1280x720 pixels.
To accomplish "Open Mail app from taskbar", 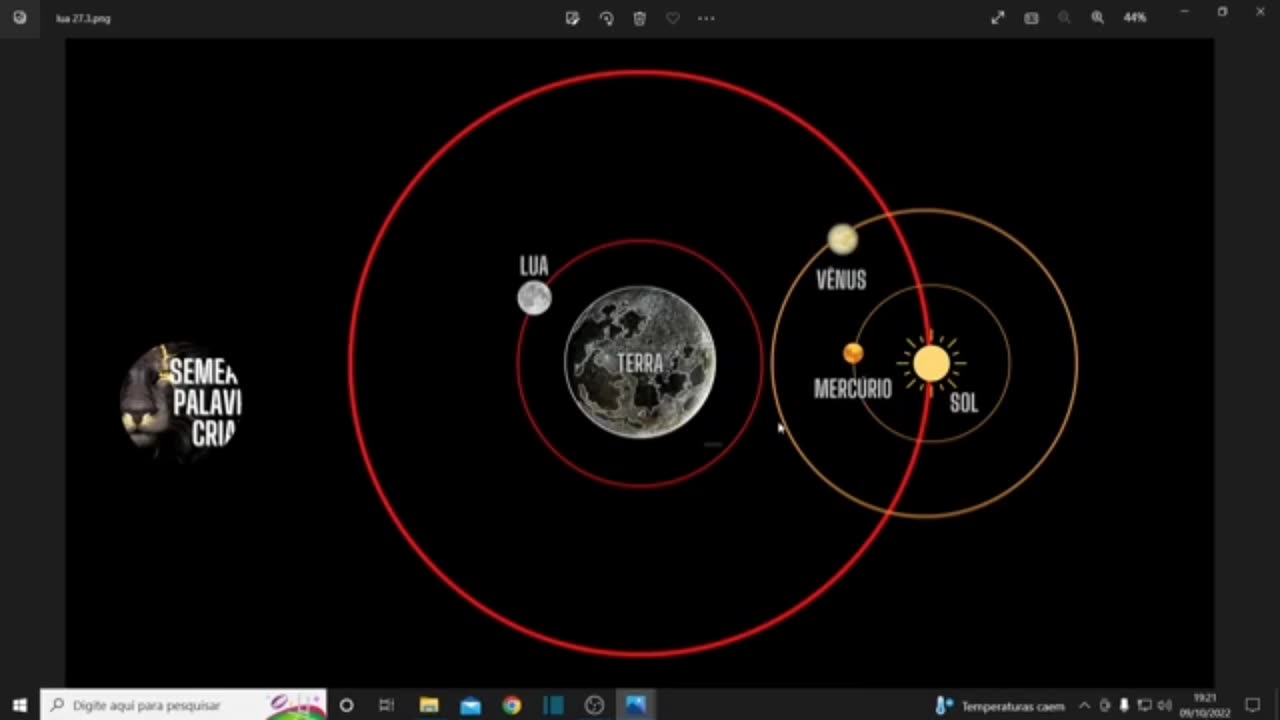I will coord(470,705).
